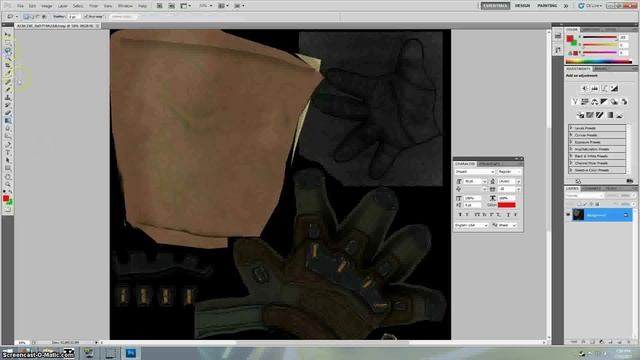This screenshot has width=640, height=360.
Task: Select the Lasso tool in toolbox
Action: click(x=8, y=51)
